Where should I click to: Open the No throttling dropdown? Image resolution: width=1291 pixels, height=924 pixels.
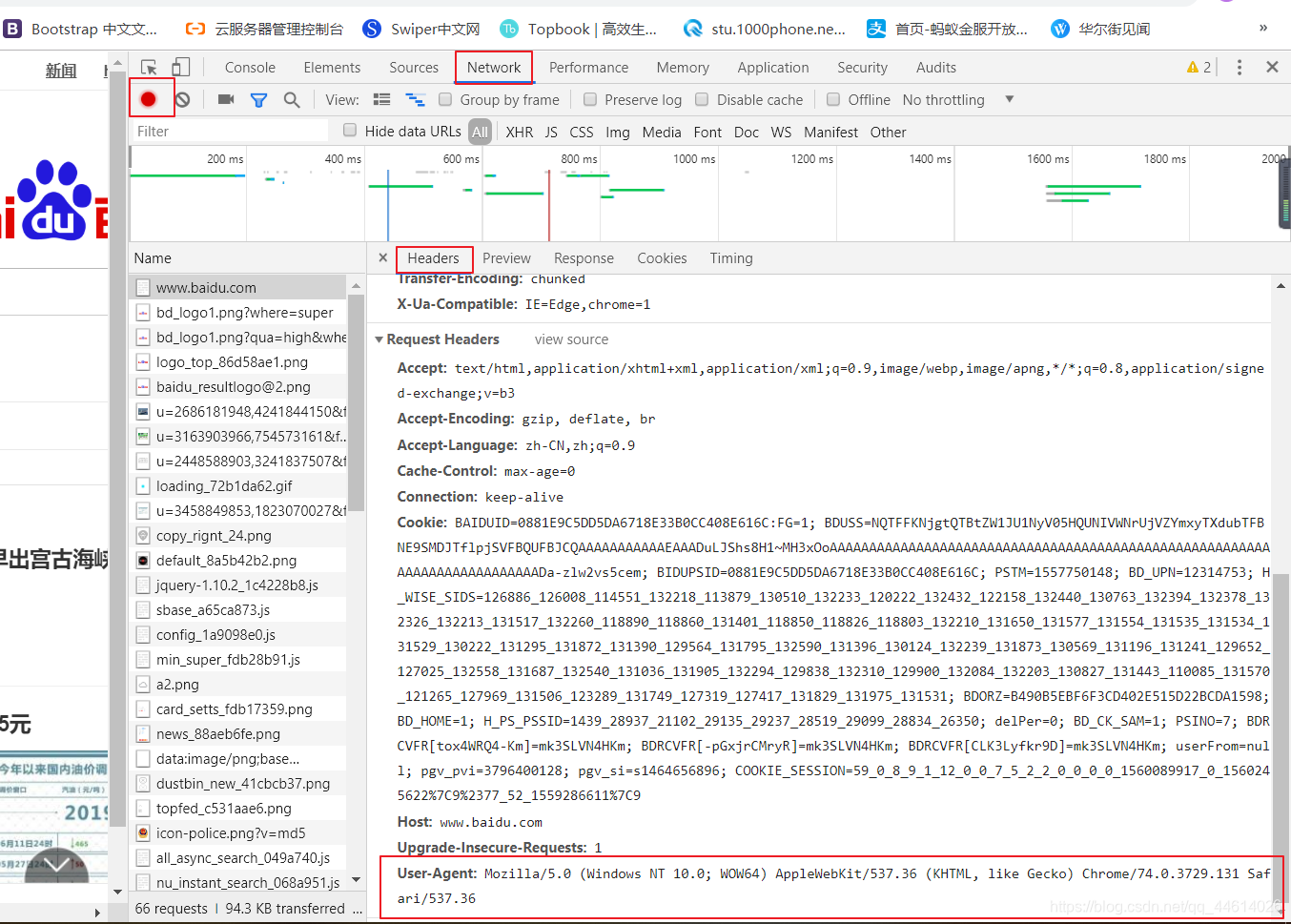click(x=958, y=99)
